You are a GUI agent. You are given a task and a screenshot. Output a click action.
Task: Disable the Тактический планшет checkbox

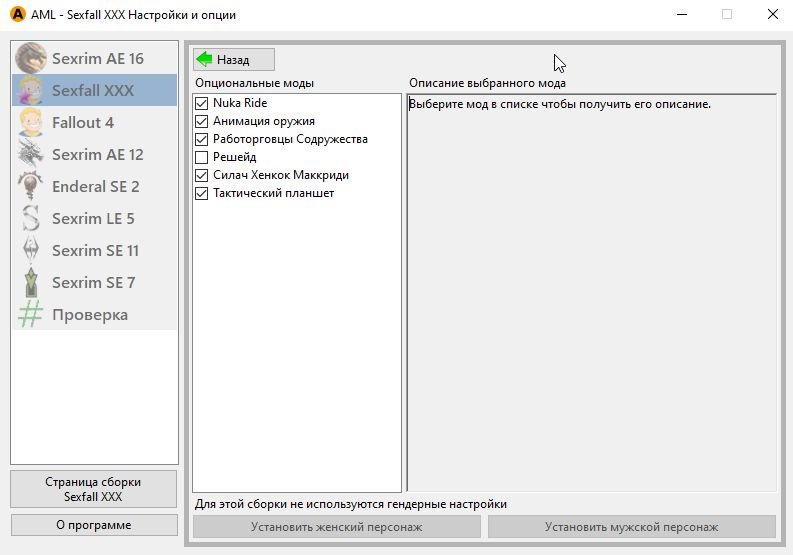click(202, 193)
